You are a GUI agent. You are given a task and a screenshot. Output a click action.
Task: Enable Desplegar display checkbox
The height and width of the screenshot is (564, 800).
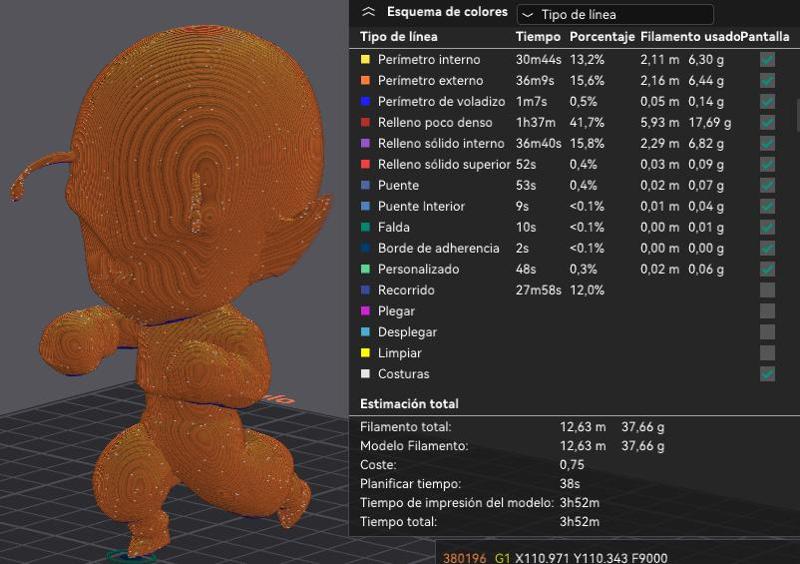pos(767,332)
